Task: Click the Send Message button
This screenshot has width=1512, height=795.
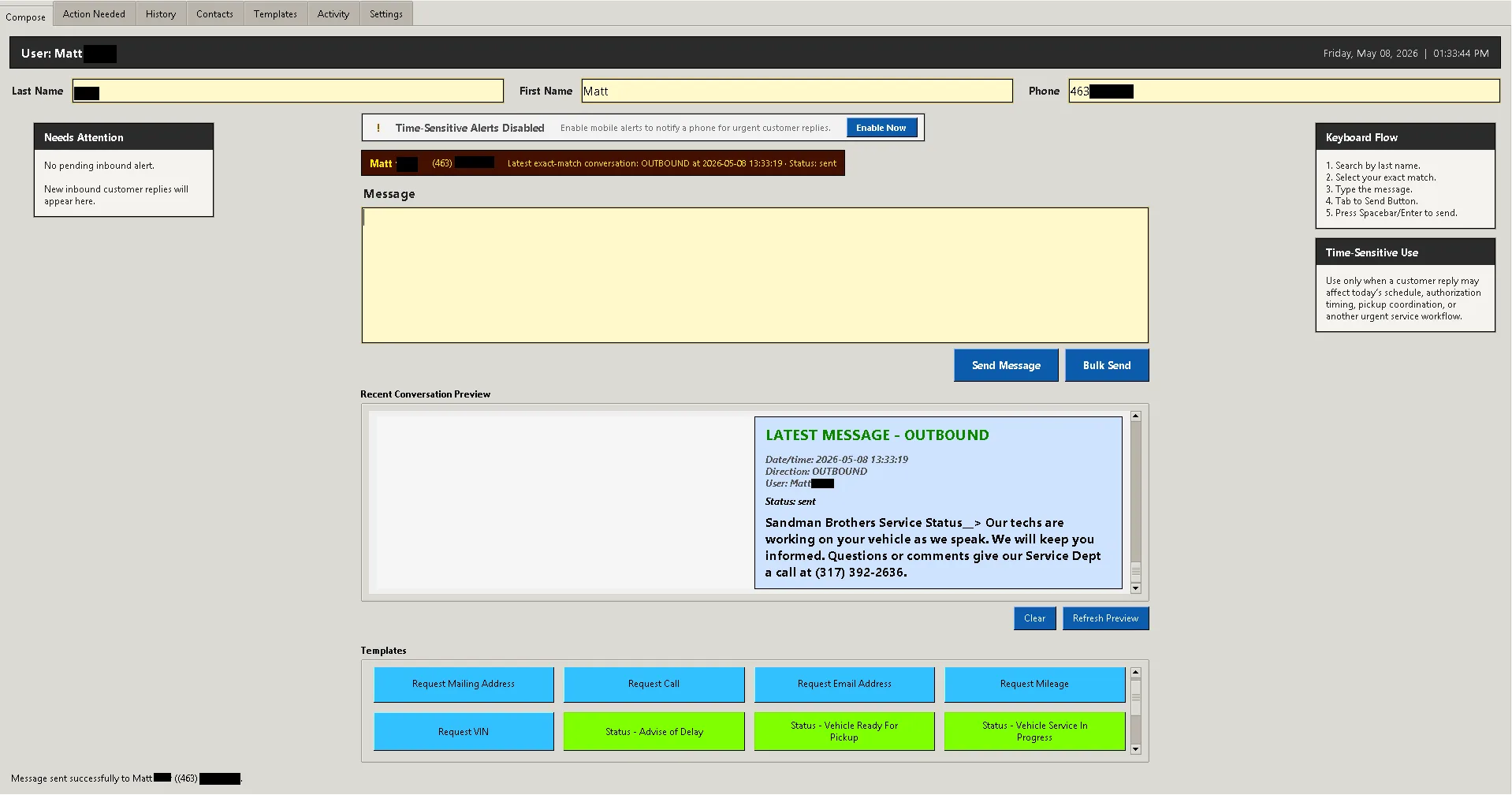Action: [x=1006, y=365]
